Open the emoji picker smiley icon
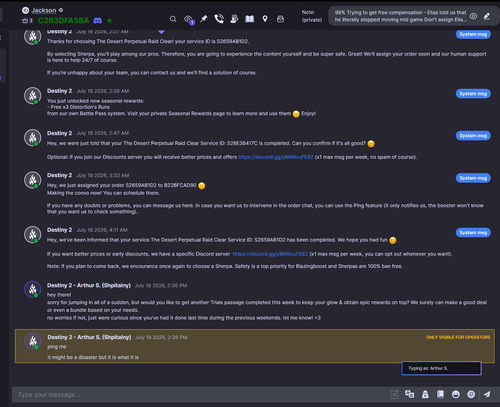This screenshot has height=407, width=500. (456, 394)
